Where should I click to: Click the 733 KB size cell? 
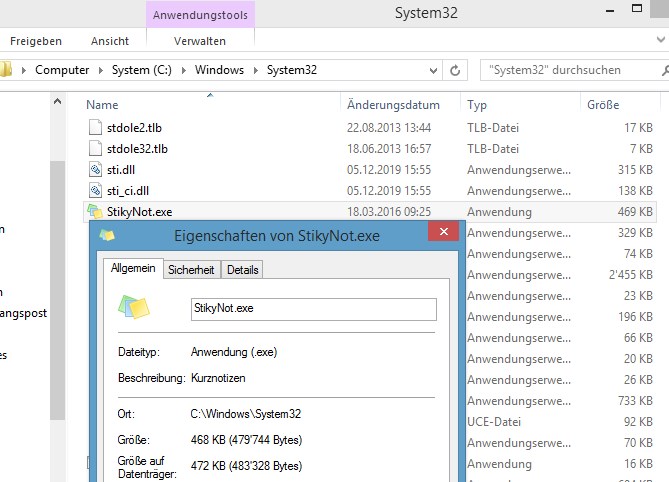(x=635, y=401)
